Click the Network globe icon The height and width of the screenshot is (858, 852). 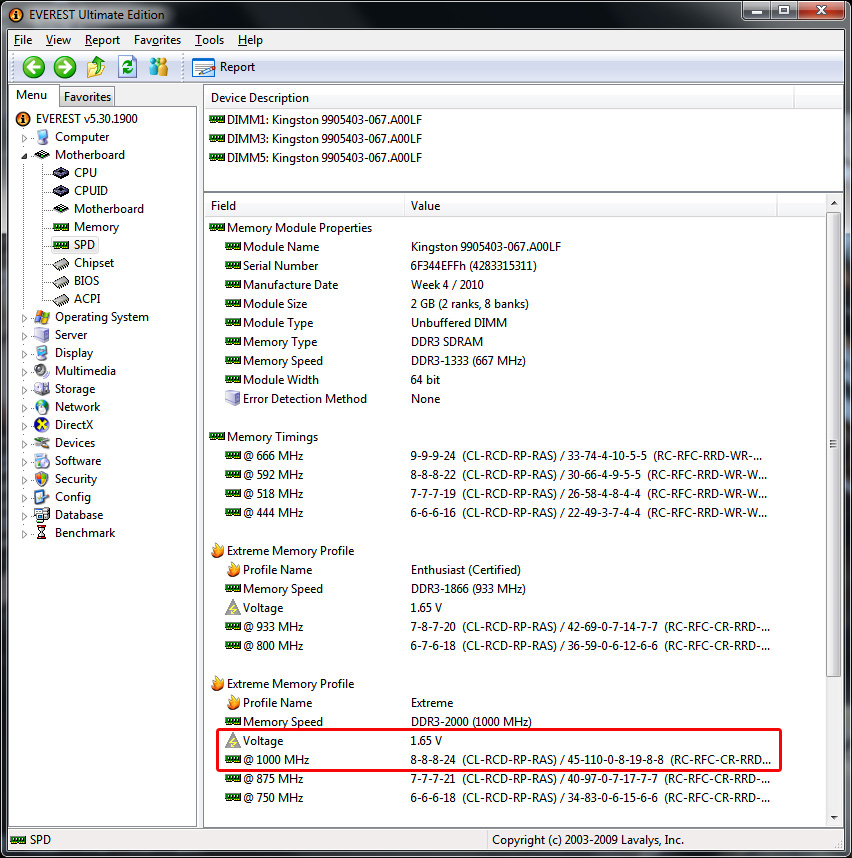point(42,407)
